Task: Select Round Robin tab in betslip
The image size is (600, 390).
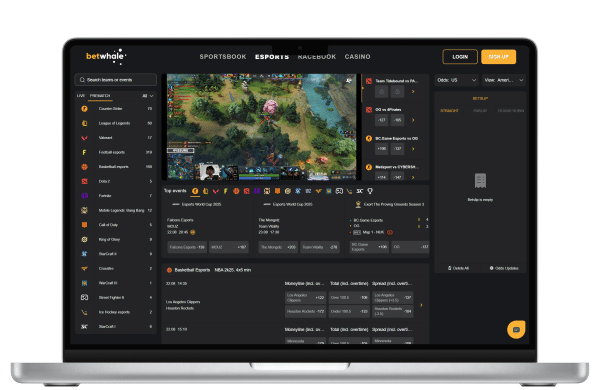Action: point(511,111)
